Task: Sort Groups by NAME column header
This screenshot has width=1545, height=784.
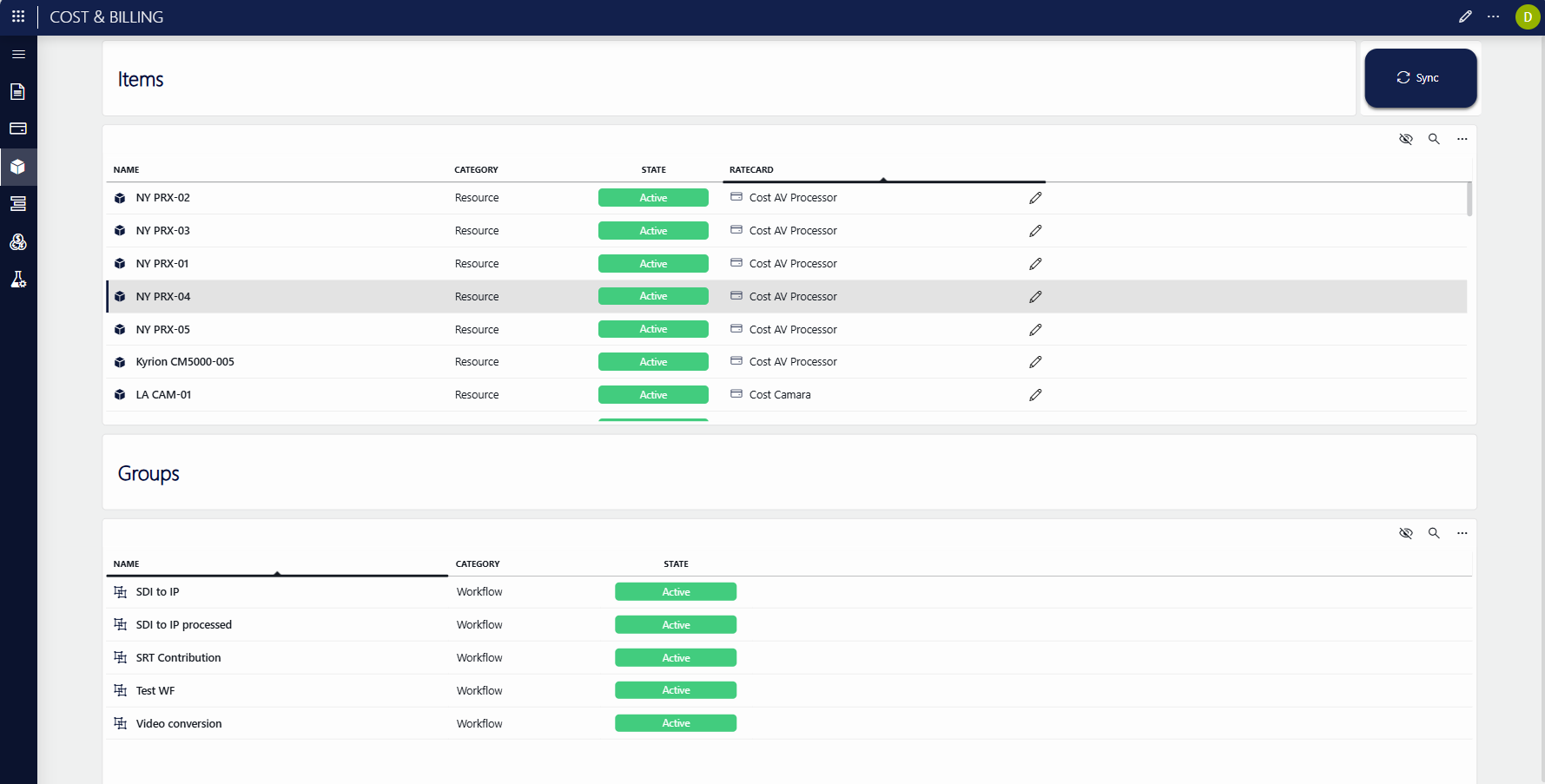Action: [x=126, y=564]
